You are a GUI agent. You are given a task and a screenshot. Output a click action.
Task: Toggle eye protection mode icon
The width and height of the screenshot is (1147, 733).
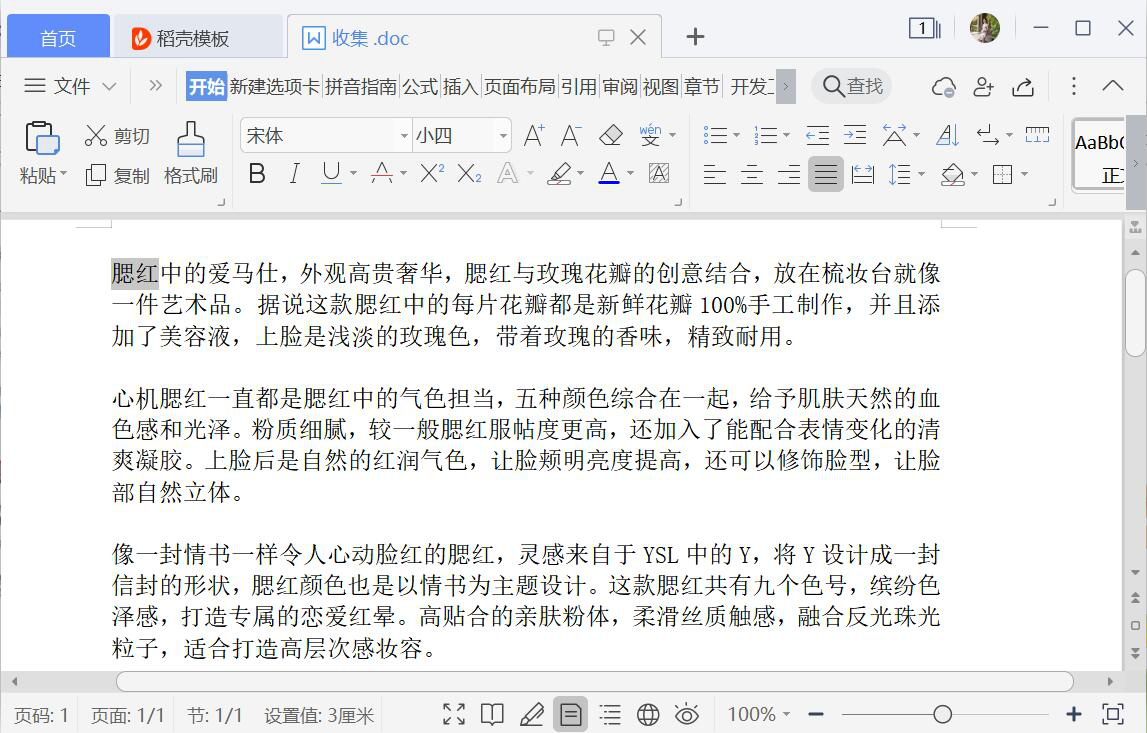pos(686,714)
